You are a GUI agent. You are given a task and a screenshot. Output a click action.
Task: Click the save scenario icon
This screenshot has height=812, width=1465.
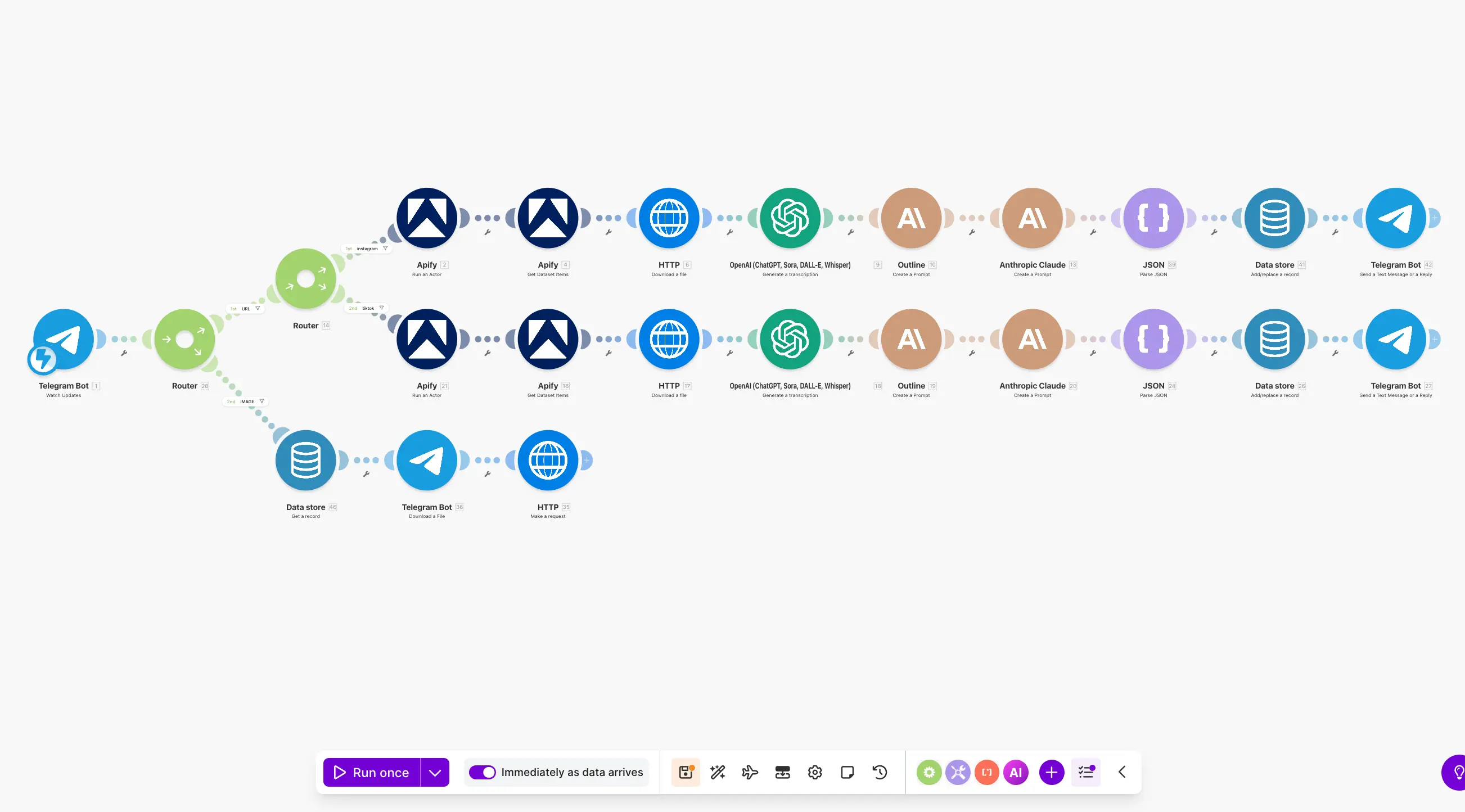click(x=686, y=772)
